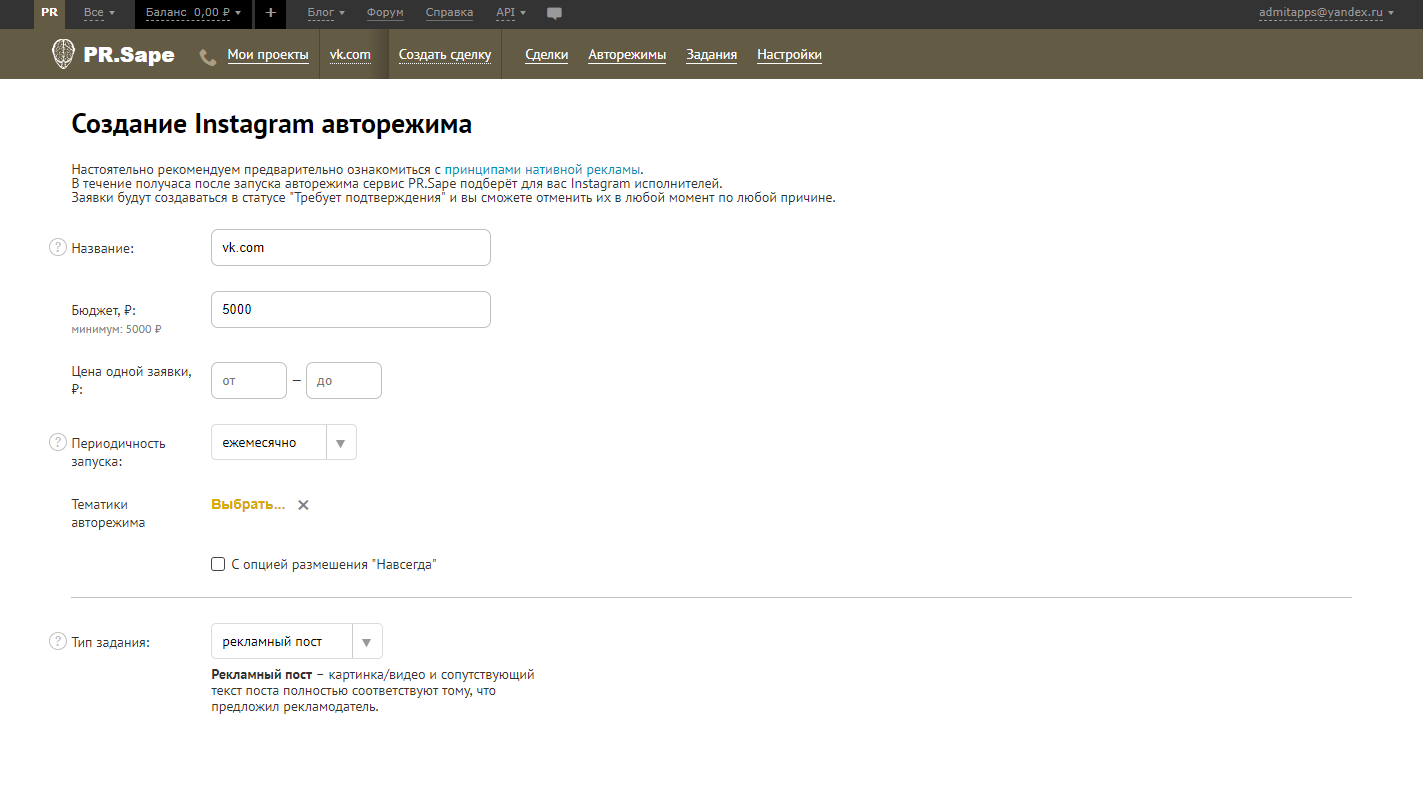Image resolution: width=1423 pixels, height=803 pixels.
Task: Enable the option С опцией размешения Навсегда
Action: point(218,563)
